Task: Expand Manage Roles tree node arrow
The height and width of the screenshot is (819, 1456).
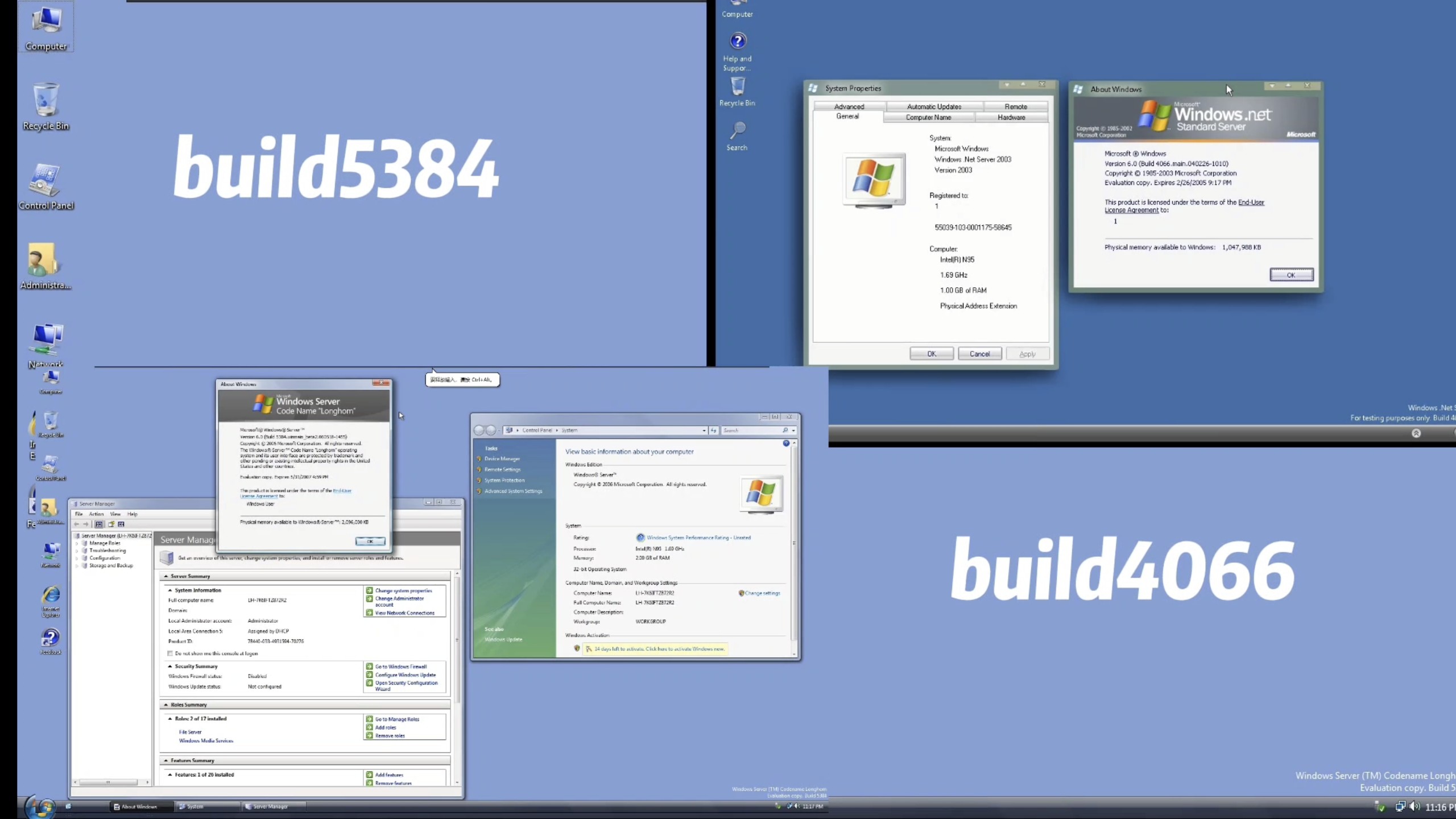Action: (77, 543)
